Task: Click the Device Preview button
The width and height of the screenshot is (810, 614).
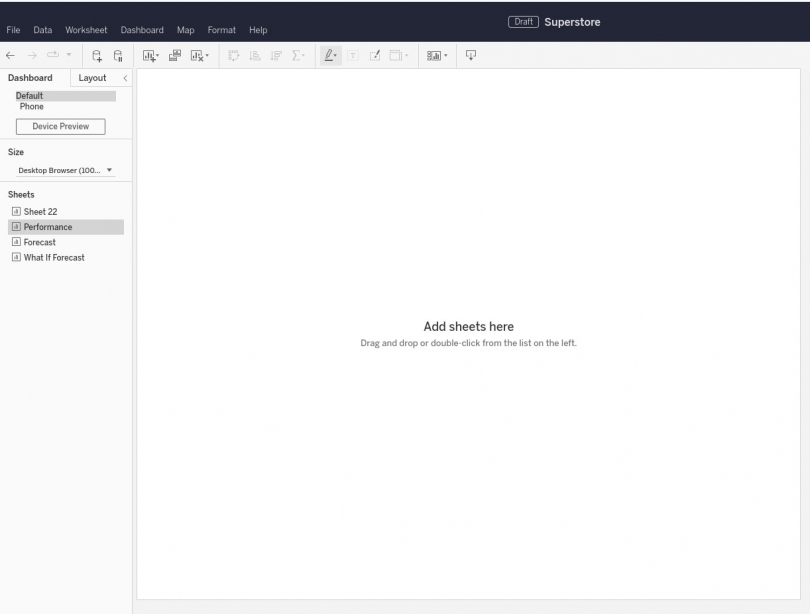Action: point(60,126)
